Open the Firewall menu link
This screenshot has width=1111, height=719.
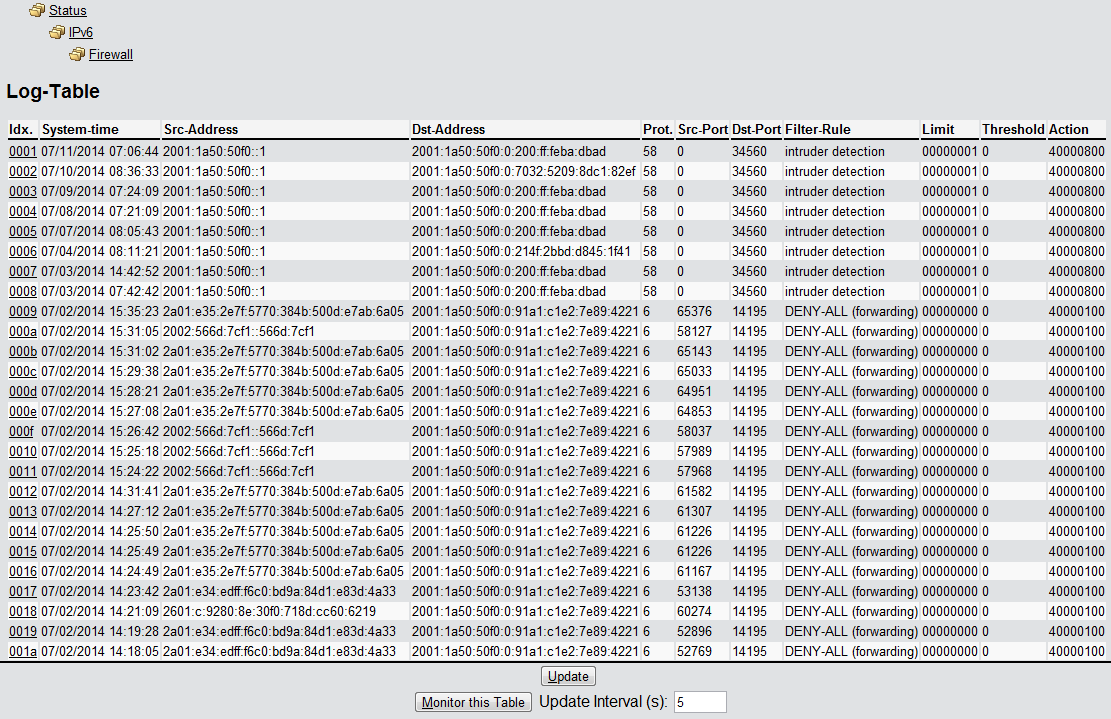111,55
